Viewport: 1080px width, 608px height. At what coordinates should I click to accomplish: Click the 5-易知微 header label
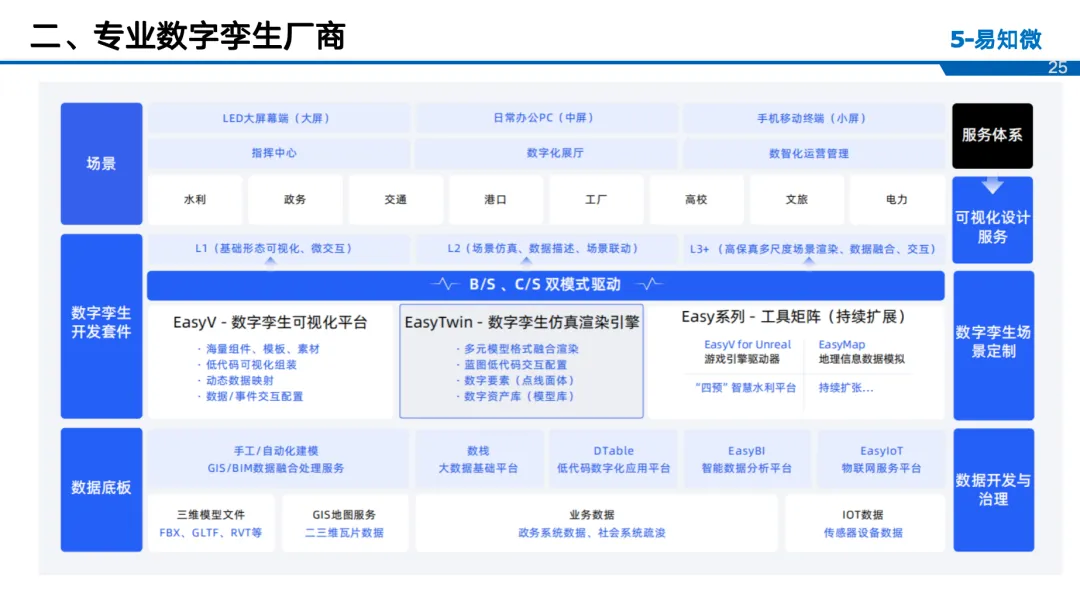click(996, 39)
